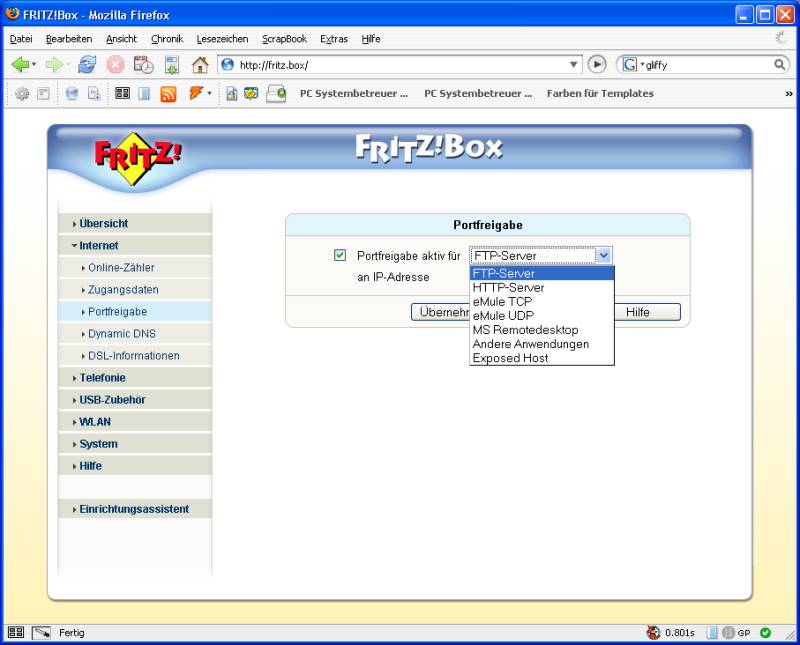Viewport: 800px width, 645px height.
Task: Click the printer icon with green badge
Action: point(277,94)
